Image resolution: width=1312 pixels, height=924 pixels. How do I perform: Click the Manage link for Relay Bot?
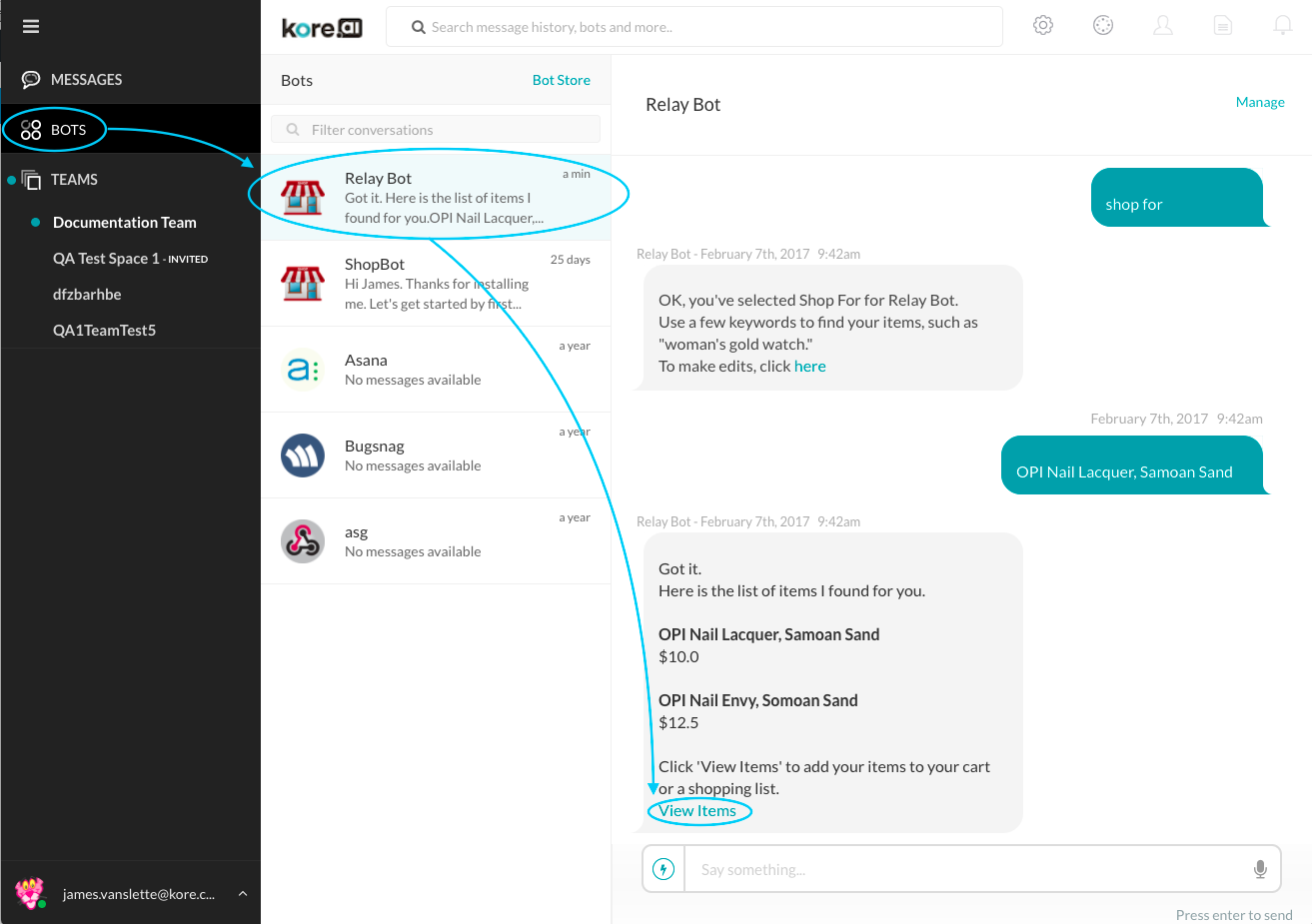pyautogui.click(x=1259, y=102)
